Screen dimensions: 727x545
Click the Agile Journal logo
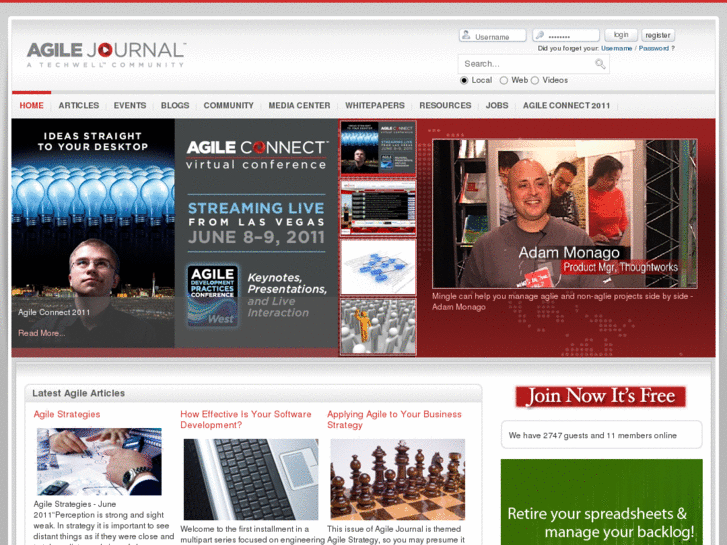106,54
